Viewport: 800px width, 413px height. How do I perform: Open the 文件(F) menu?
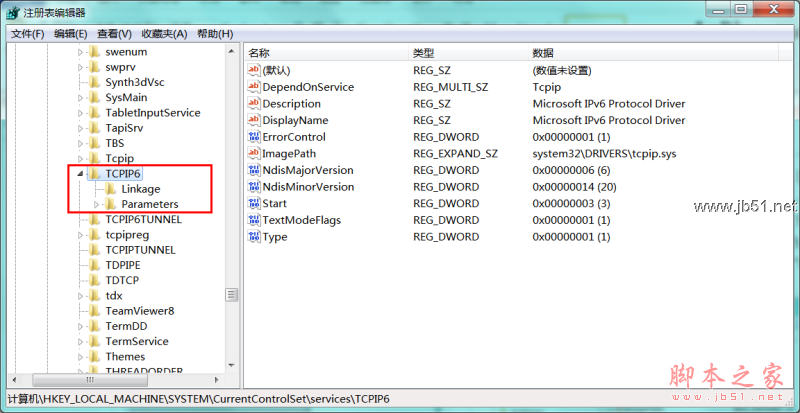[x=27, y=34]
